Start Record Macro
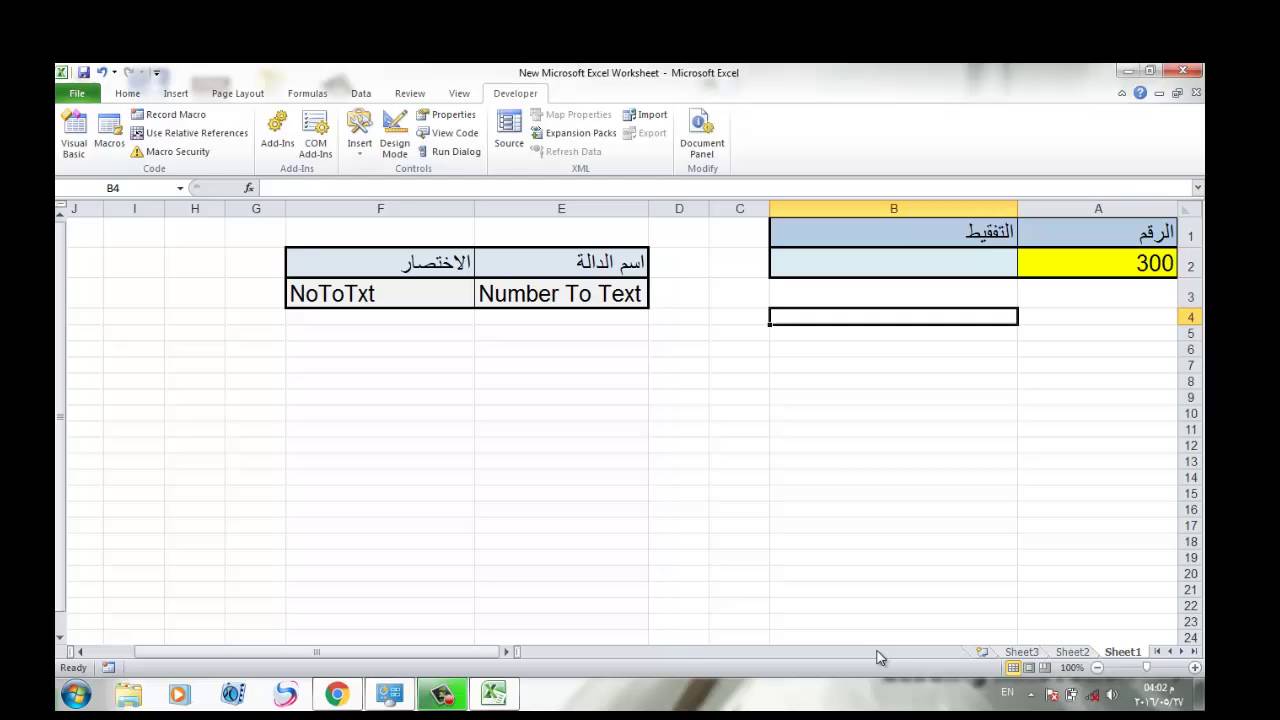This screenshot has height=720, width=1280. 168,115
